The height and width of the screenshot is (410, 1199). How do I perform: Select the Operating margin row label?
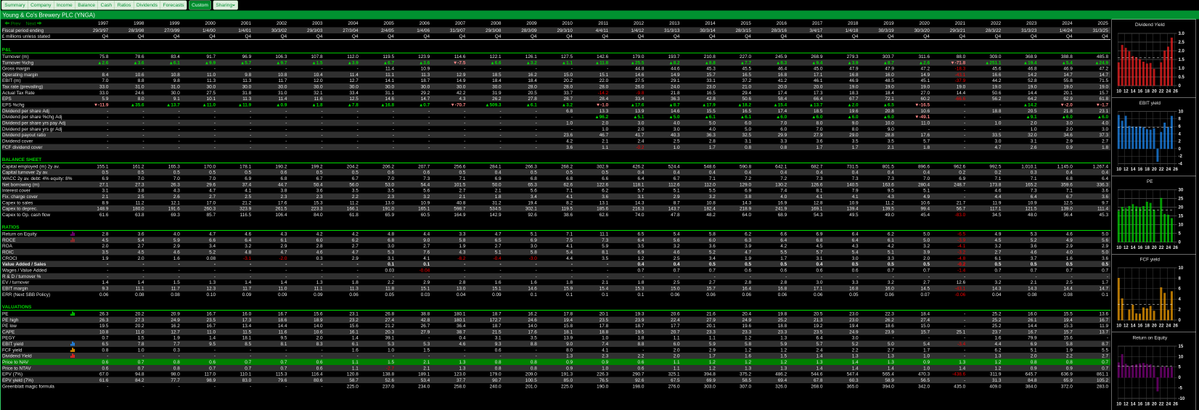[x=18, y=75]
